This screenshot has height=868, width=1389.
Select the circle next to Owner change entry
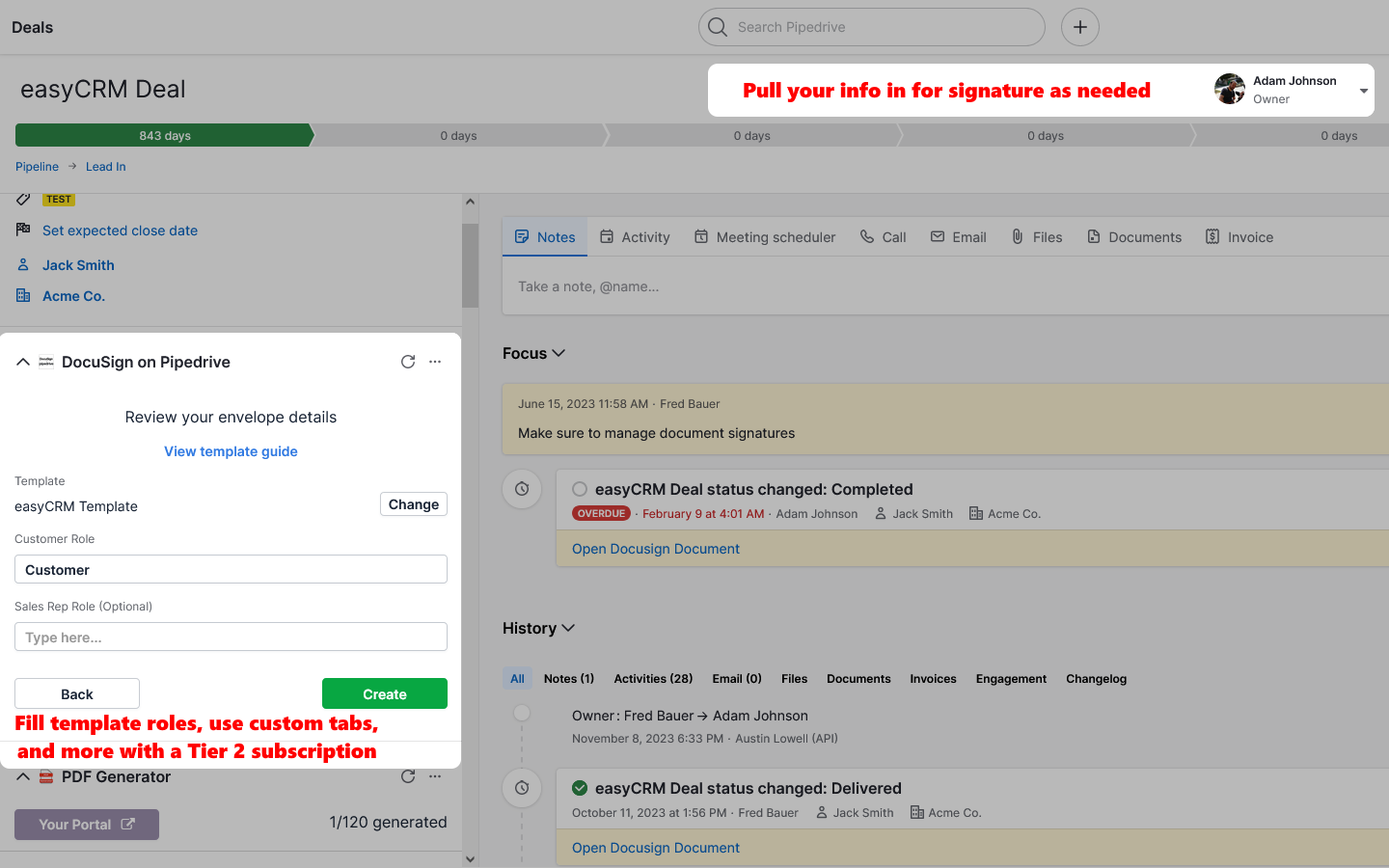coord(522,713)
